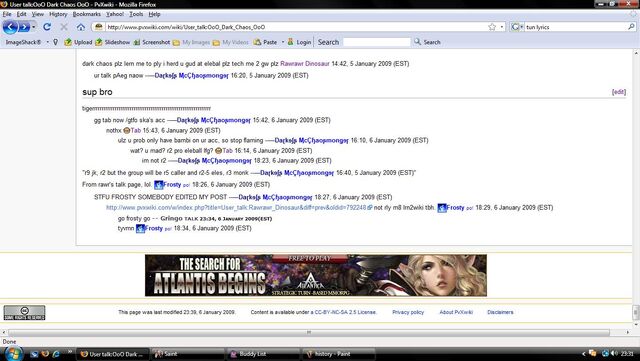Image resolution: width=640 pixels, height=361 pixels.
Task: Click the Tab smiley avatar icon at 15:43
Action: pos(127,131)
